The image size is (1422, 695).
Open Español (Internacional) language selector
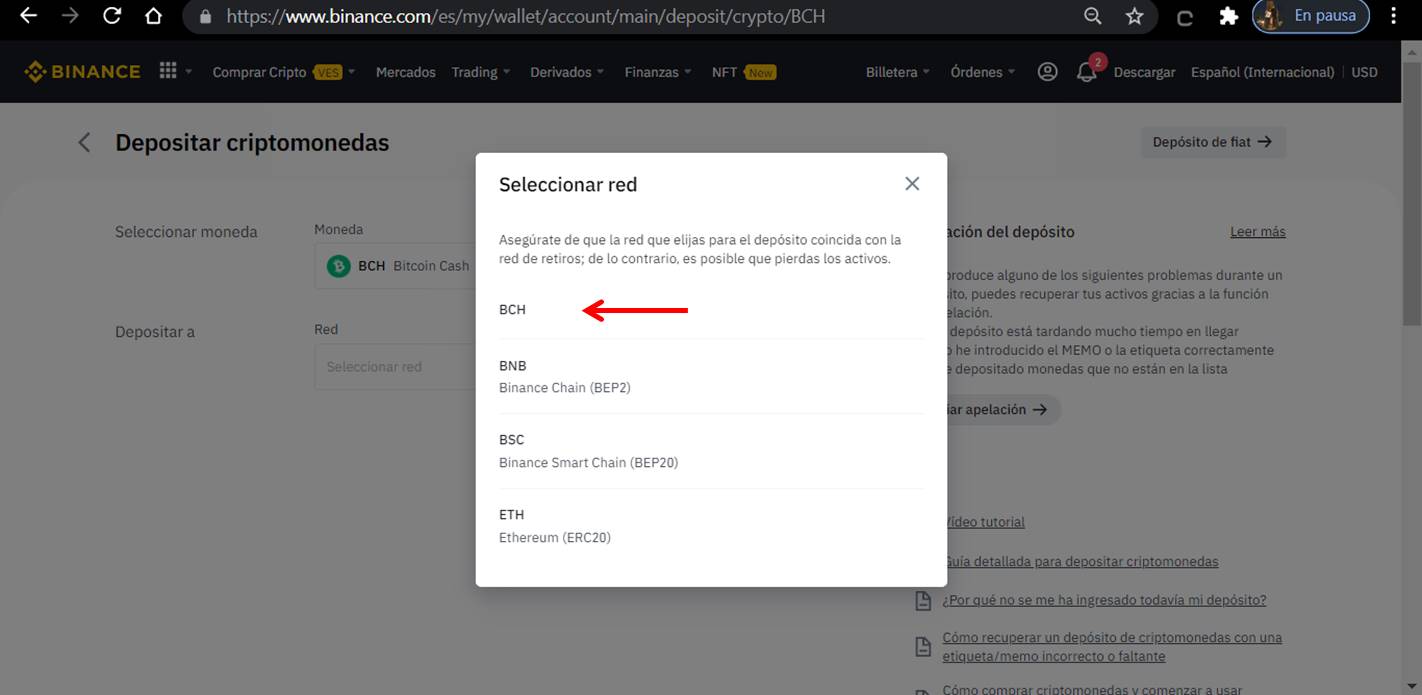coord(1262,72)
